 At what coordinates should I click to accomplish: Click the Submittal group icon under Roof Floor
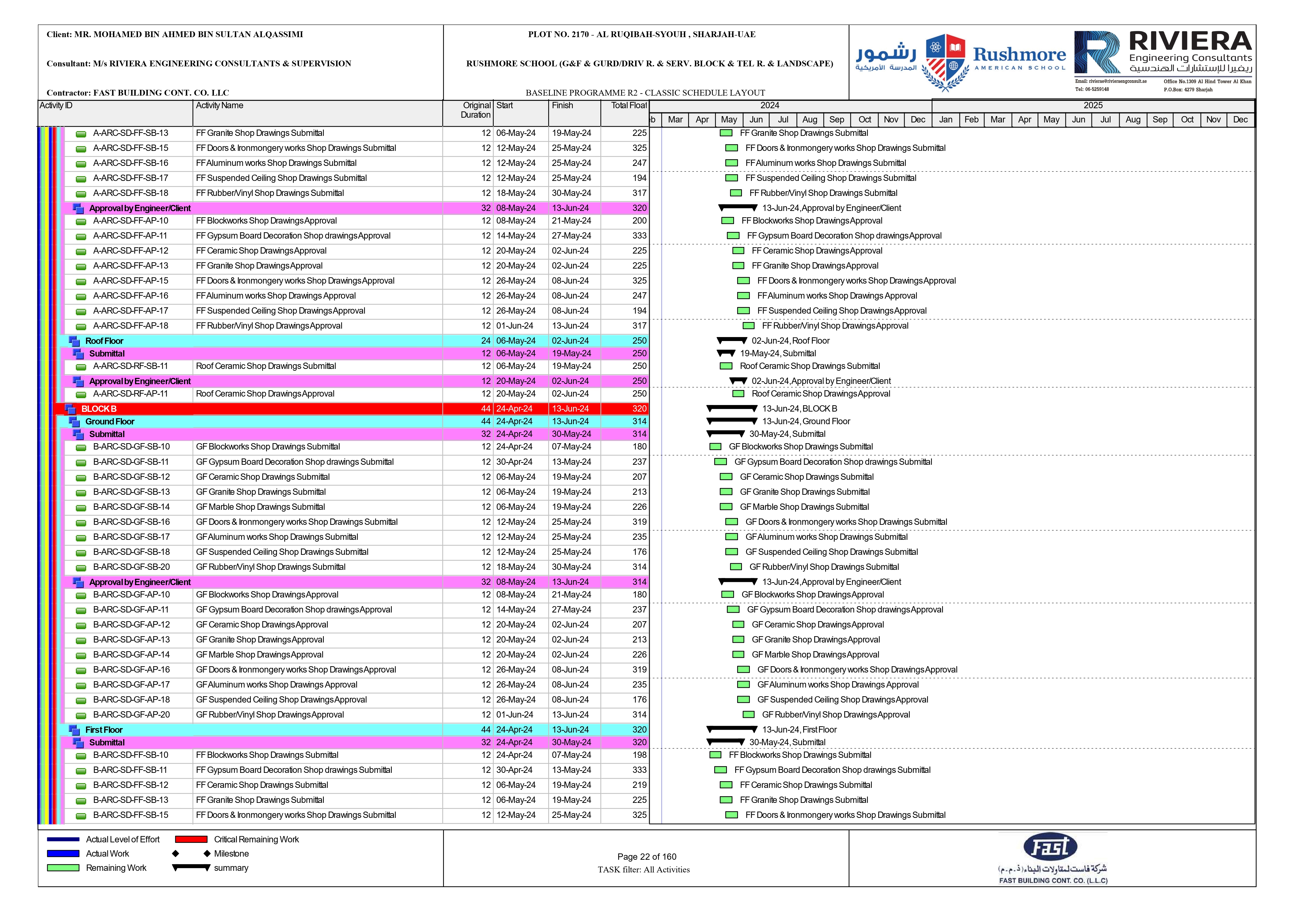click(x=79, y=354)
